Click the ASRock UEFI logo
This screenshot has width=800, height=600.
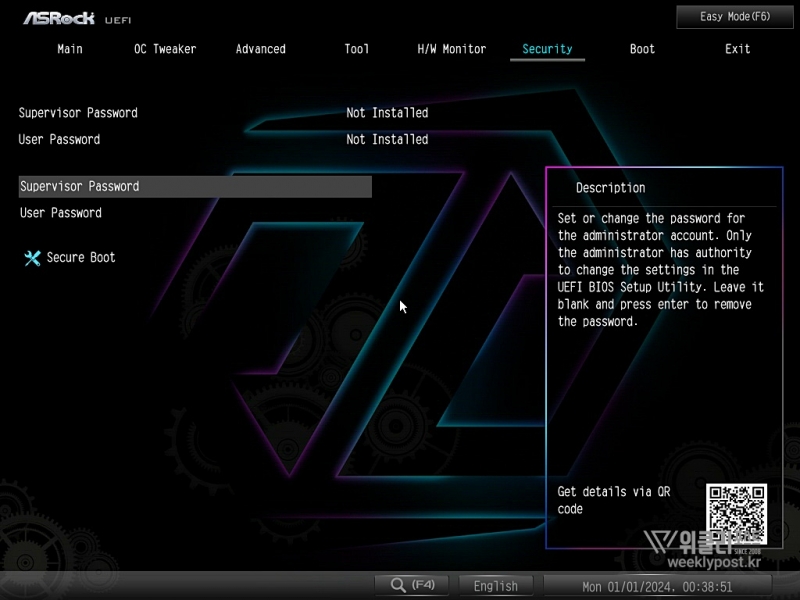pos(77,18)
